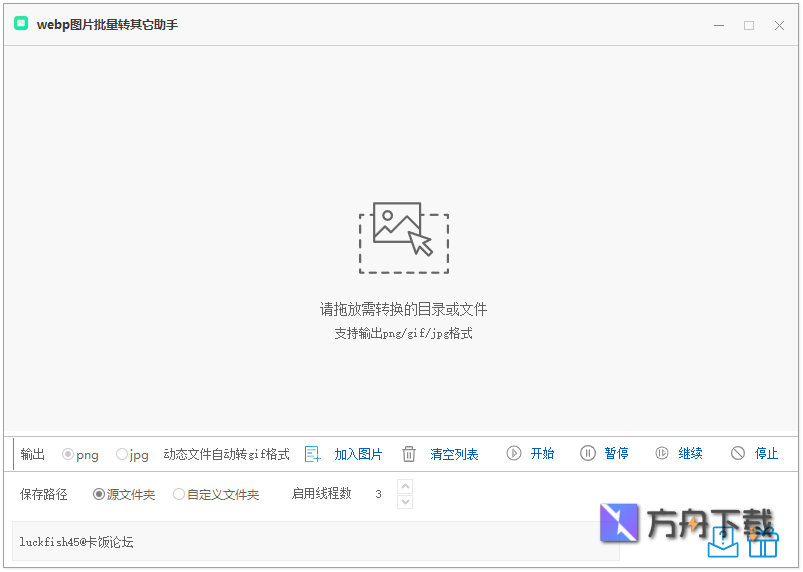
Task: Click the 请拖放需转换的目录或文件 prompt text
Action: 404,309
